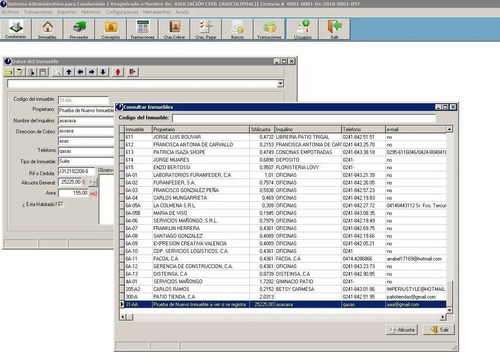Open the Archivos menu
The height and width of the screenshot is (360, 500).
click(10, 12)
